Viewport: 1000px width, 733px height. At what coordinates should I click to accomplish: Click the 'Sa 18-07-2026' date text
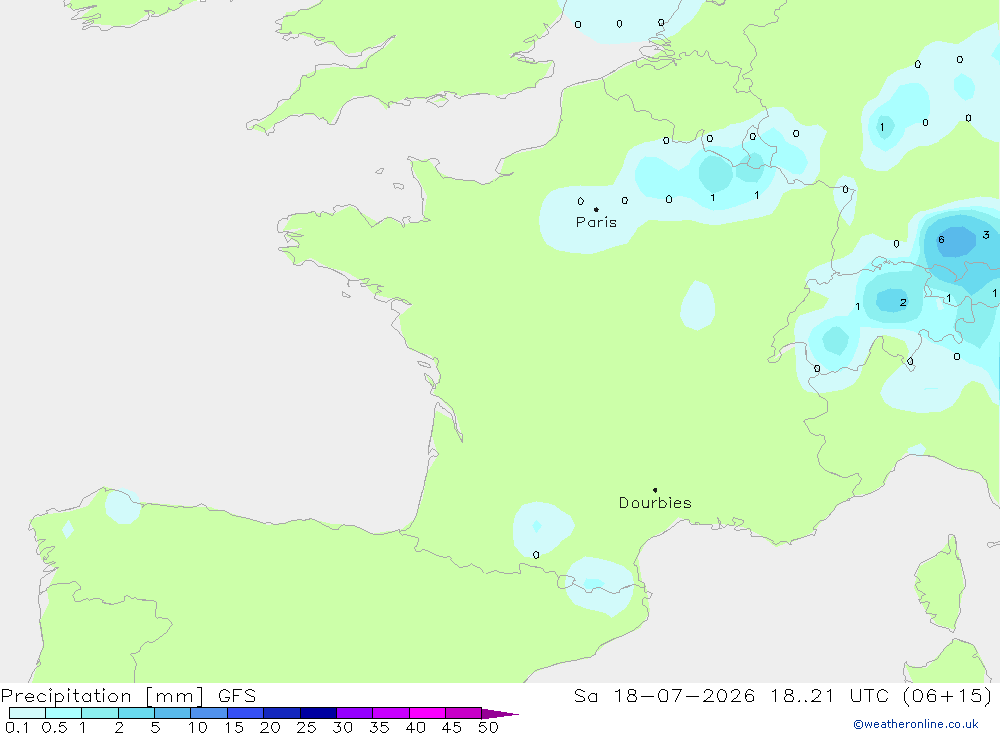click(x=665, y=696)
